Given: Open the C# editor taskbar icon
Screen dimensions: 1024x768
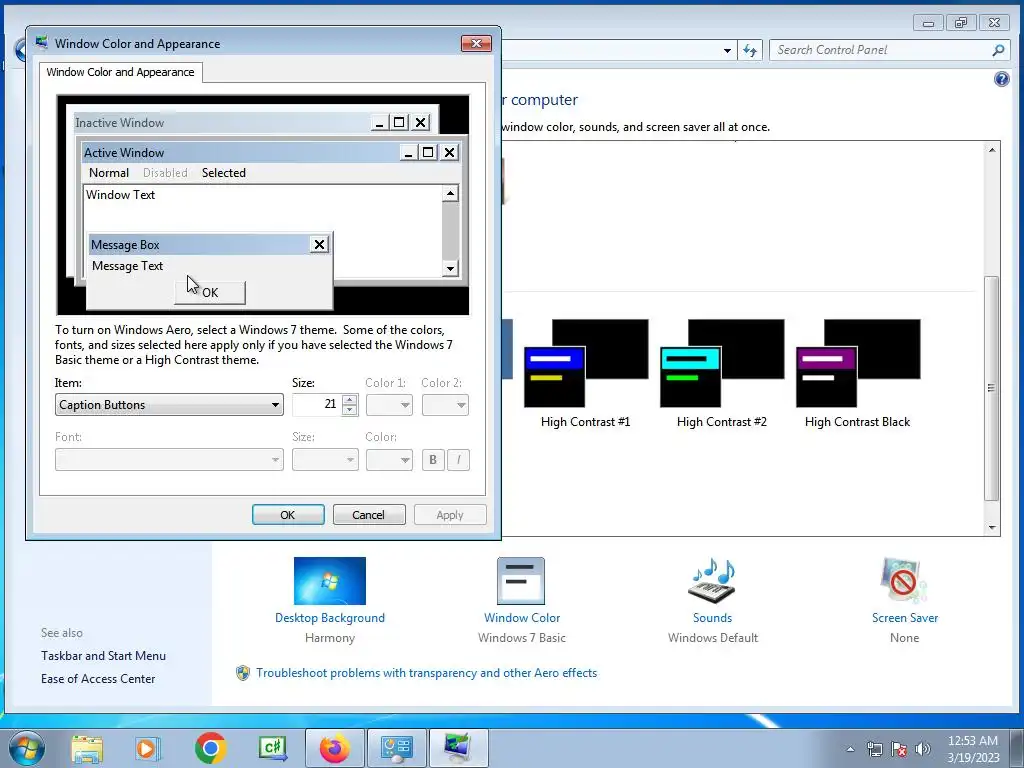Looking at the screenshot, I should coord(272,748).
